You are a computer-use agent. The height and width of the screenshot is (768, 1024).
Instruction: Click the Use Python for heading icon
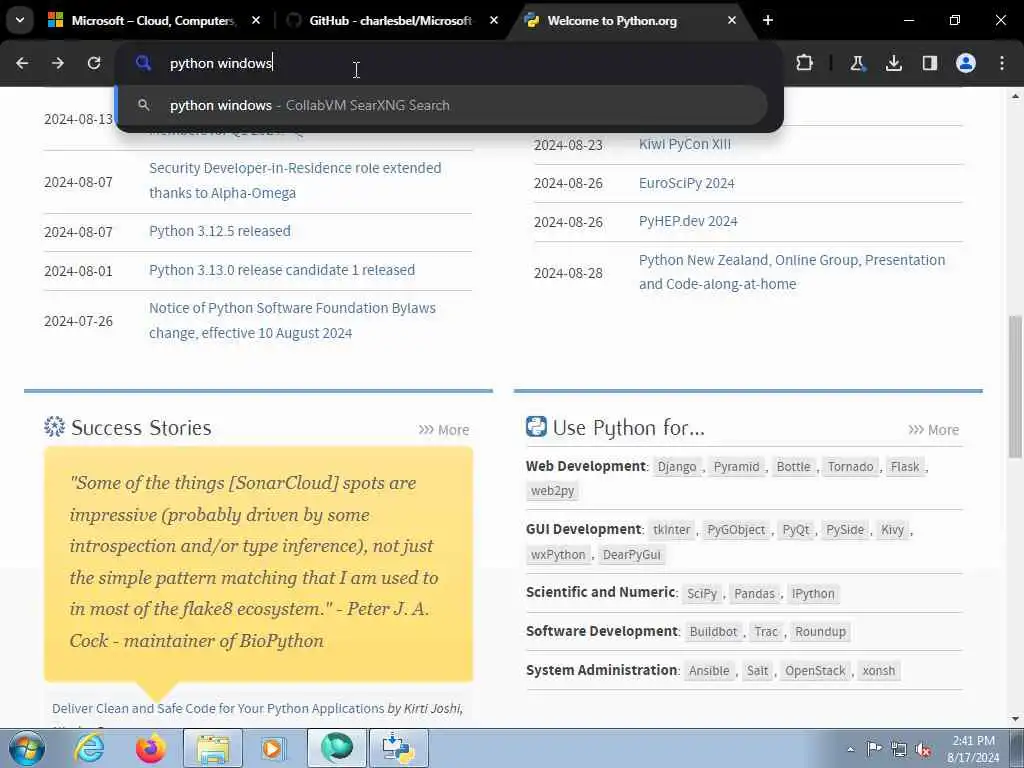[x=536, y=426]
